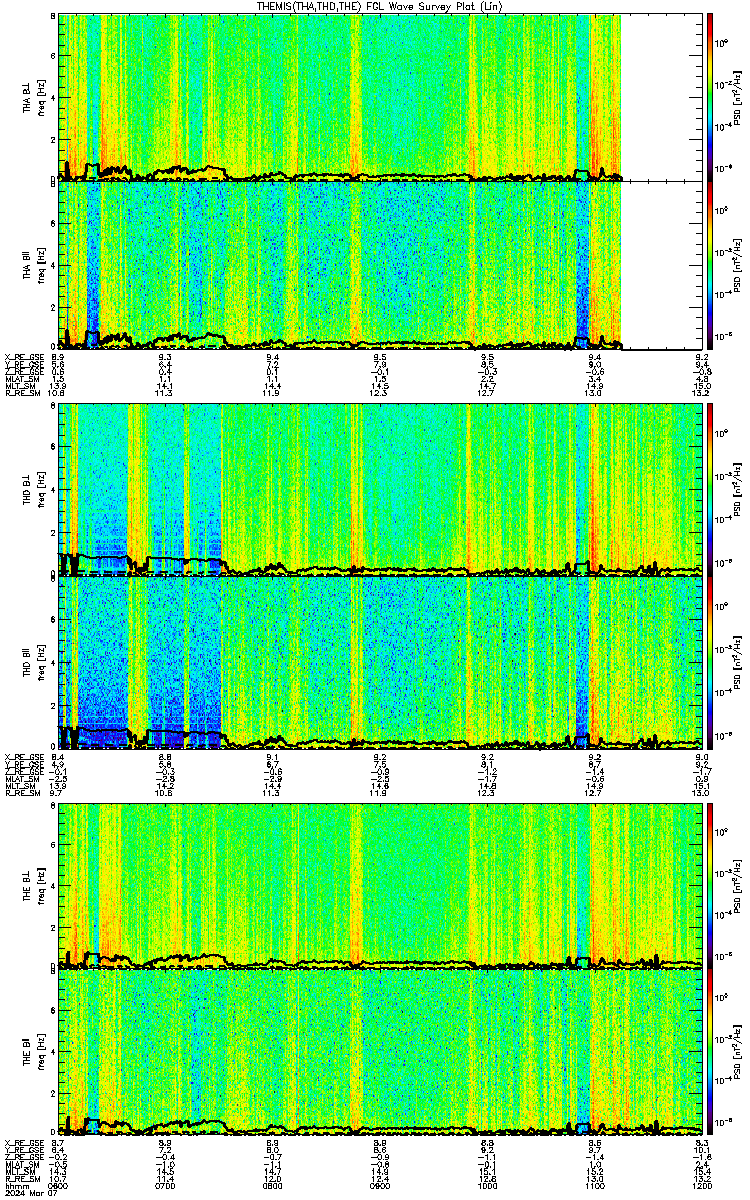Click the PSD color bar beside THD B-perpendicular
750x1200 pixels.
pyautogui.click(x=710, y=489)
